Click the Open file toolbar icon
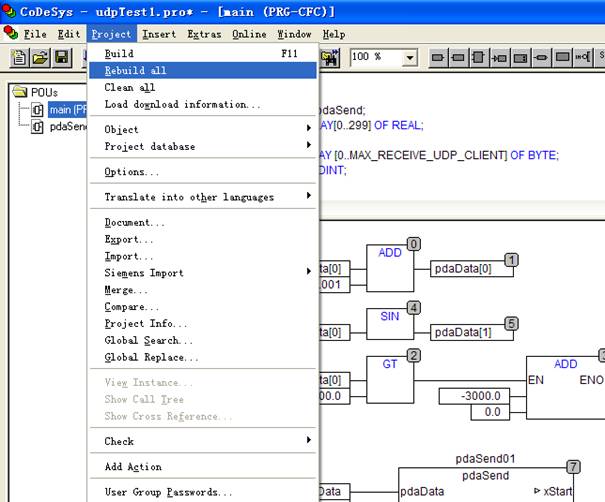Image resolution: width=605 pixels, height=502 pixels. click(40, 58)
